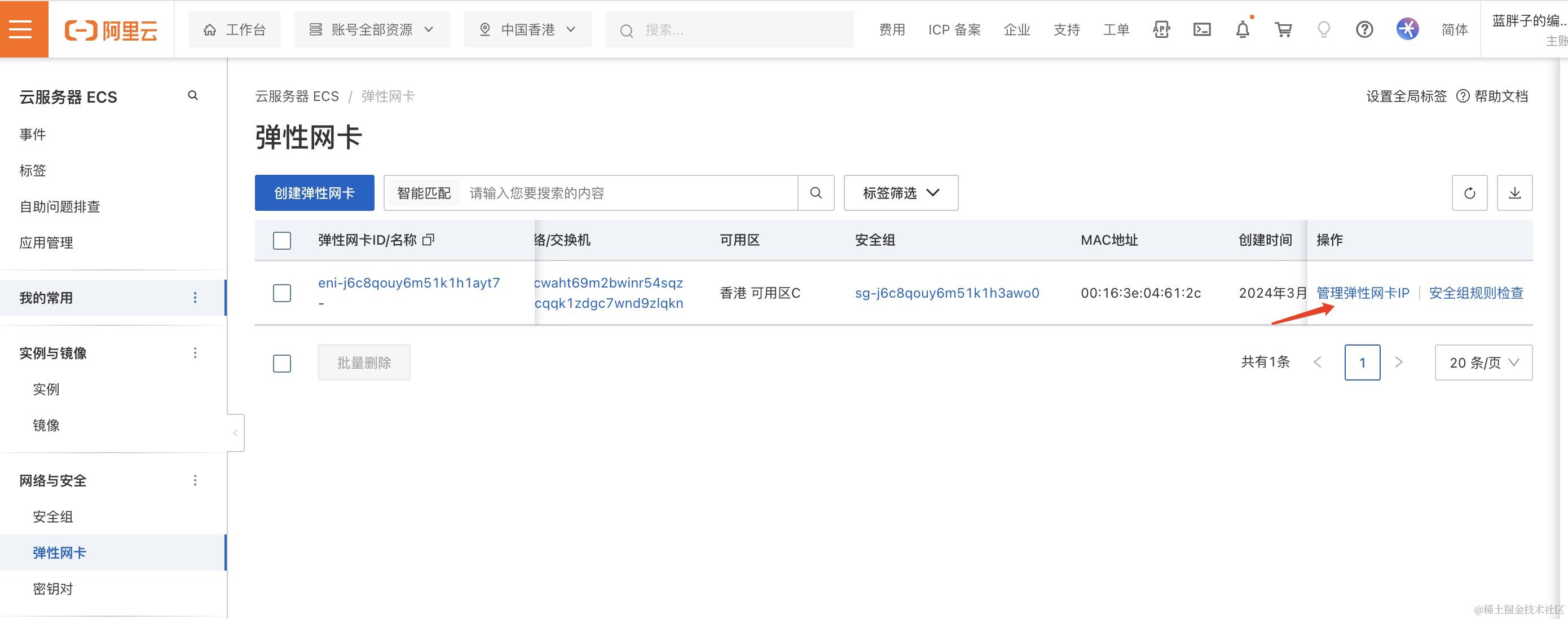
Task: Open the shopping cart
Action: (1283, 29)
